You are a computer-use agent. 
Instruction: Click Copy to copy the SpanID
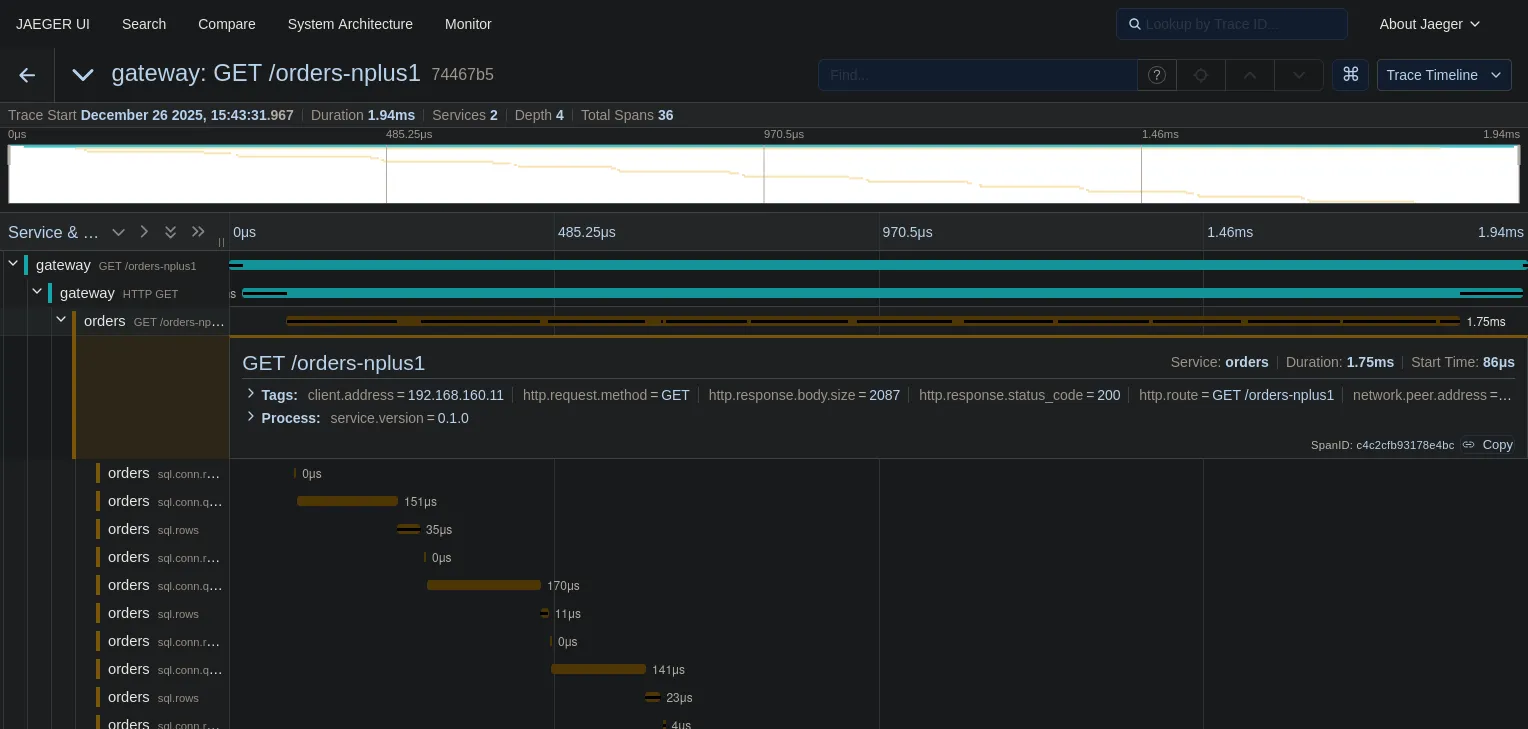tap(1496, 445)
